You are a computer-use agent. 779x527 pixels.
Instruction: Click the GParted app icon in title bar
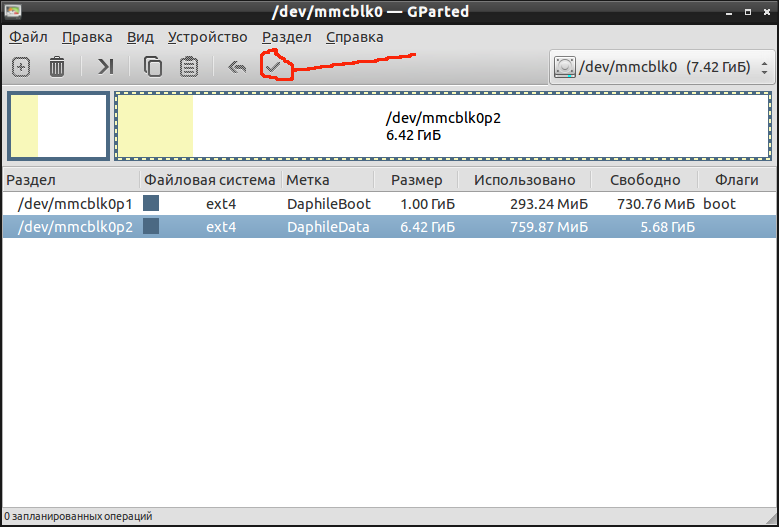[11, 11]
